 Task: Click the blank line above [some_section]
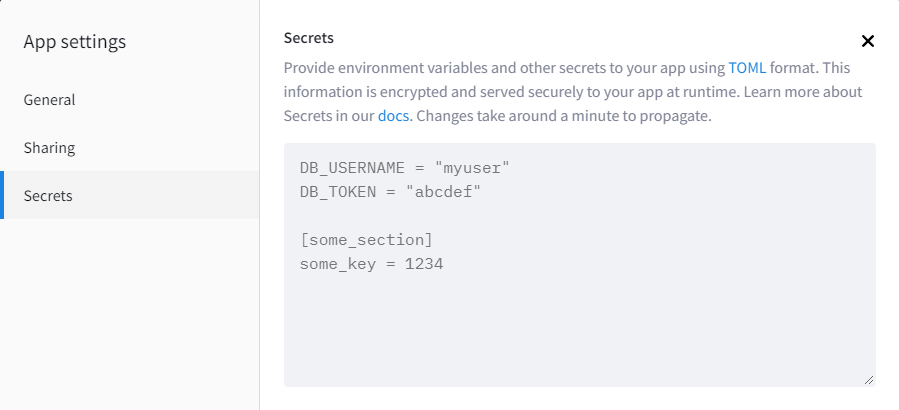[580, 216]
